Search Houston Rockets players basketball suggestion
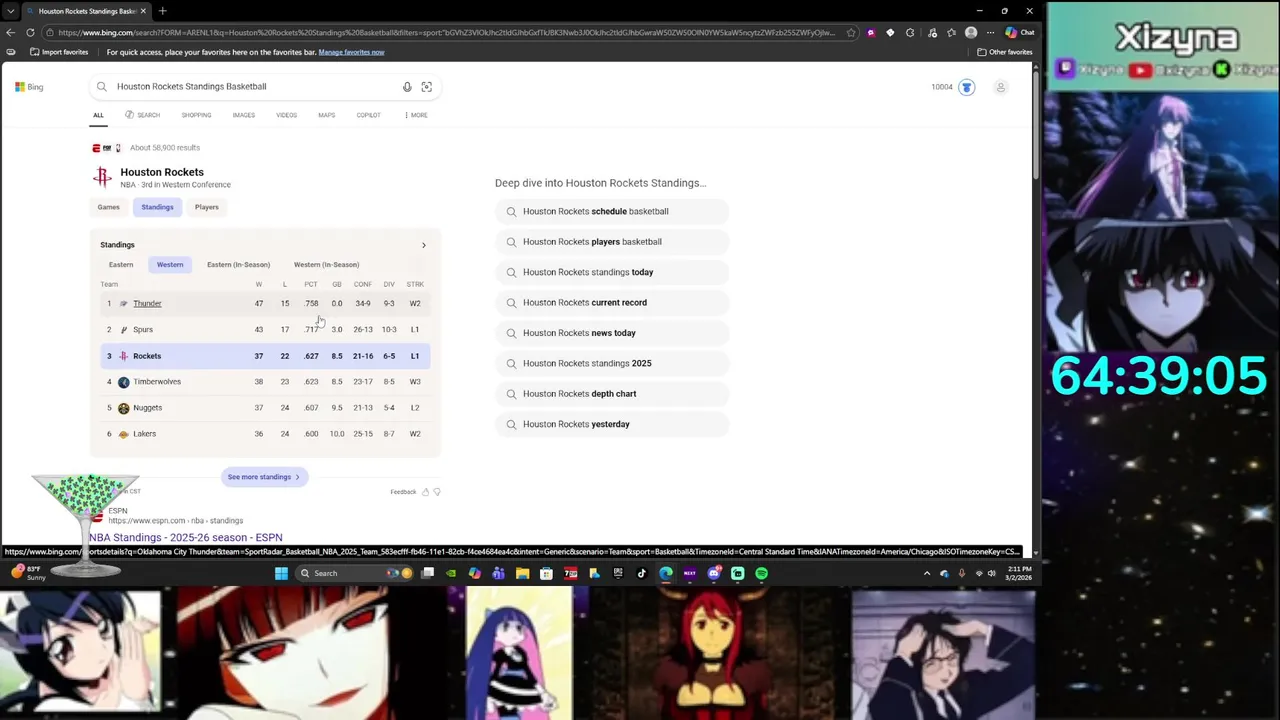The image size is (1280, 720). [x=612, y=242]
